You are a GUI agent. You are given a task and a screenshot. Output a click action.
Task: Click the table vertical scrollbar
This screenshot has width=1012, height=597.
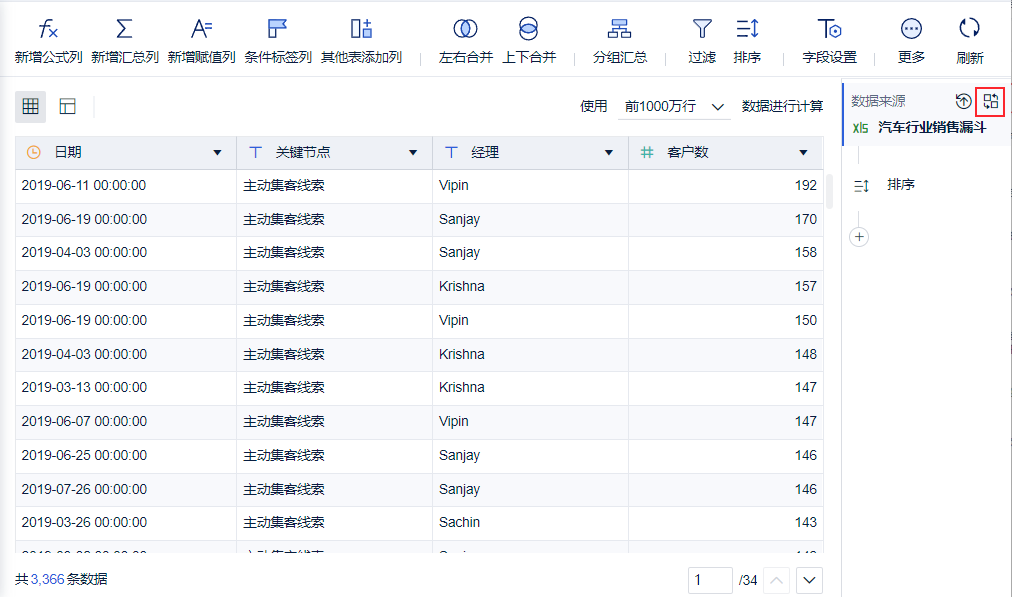pyautogui.click(x=829, y=190)
